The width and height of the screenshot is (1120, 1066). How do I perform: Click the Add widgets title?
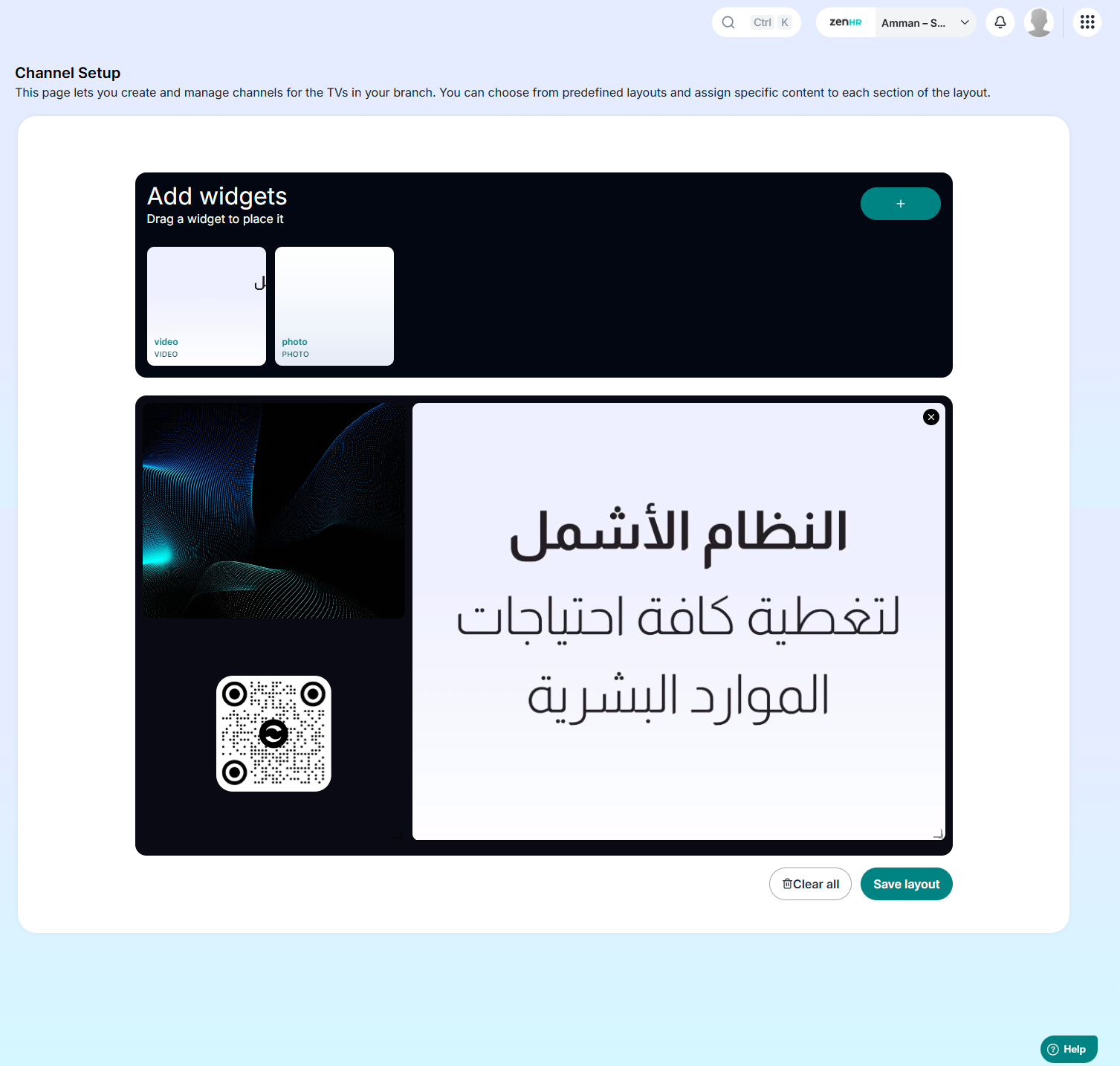217,196
